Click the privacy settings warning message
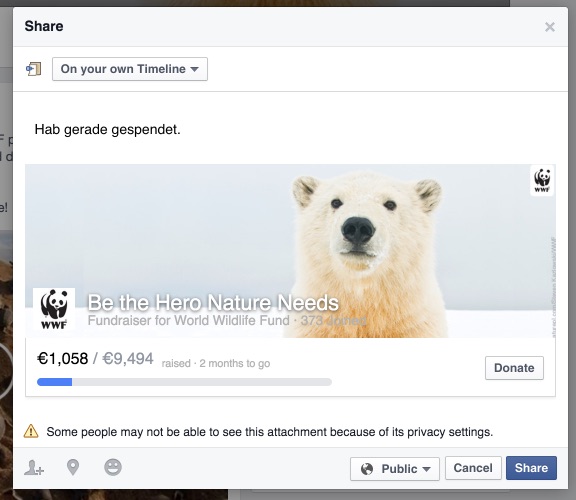 270,432
